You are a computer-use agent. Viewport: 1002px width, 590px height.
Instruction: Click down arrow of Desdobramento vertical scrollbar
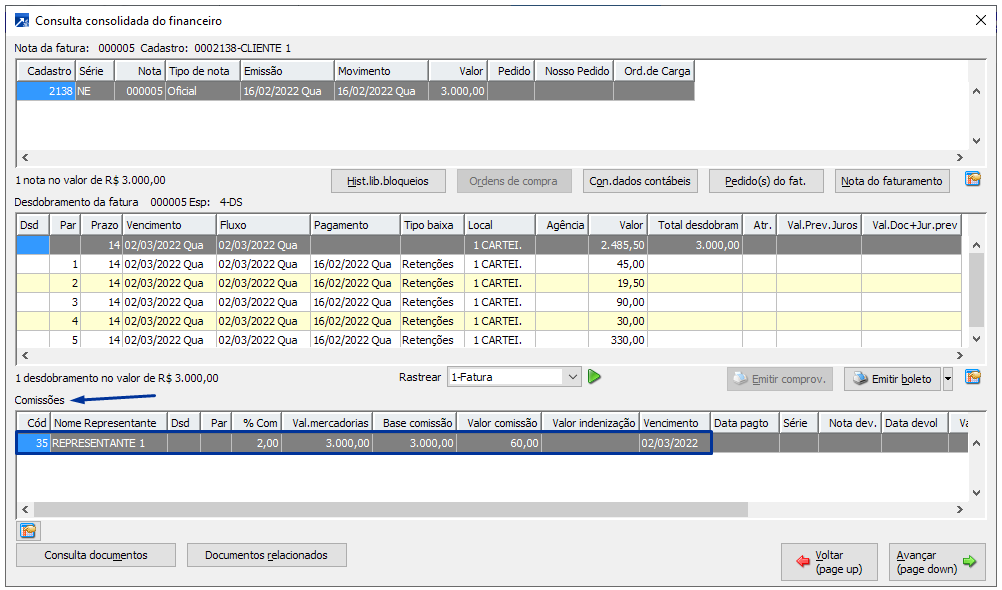coord(977,340)
